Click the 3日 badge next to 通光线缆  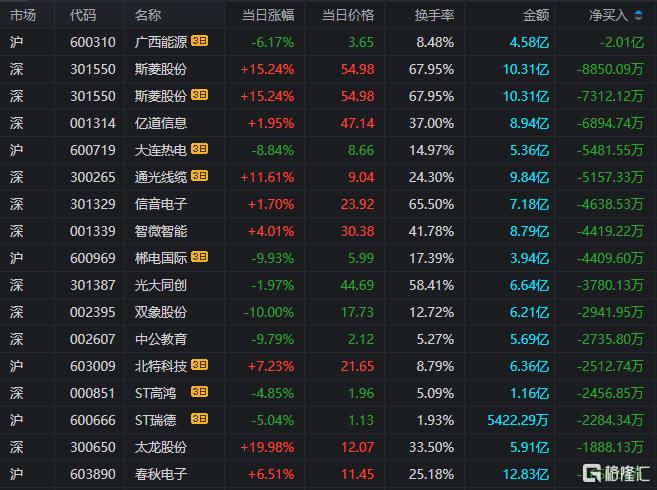[199, 176]
